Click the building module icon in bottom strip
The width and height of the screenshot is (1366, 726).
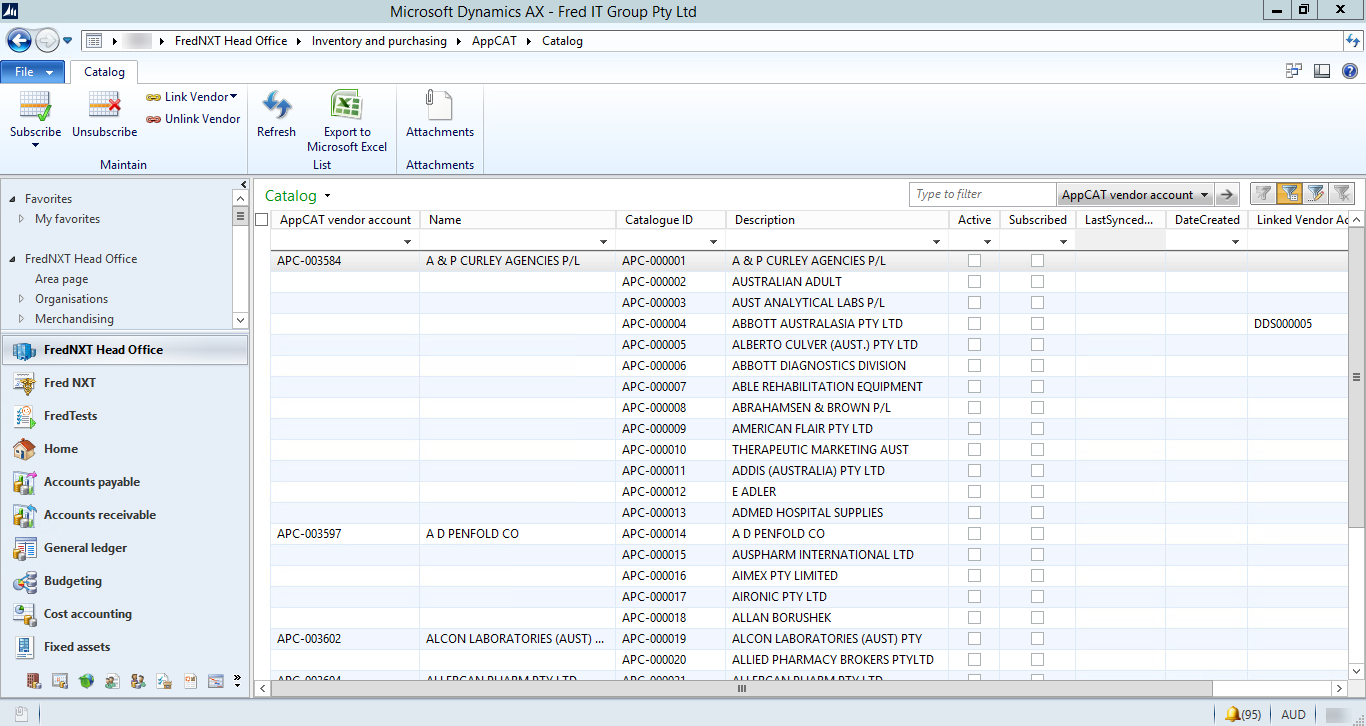coord(34,681)
